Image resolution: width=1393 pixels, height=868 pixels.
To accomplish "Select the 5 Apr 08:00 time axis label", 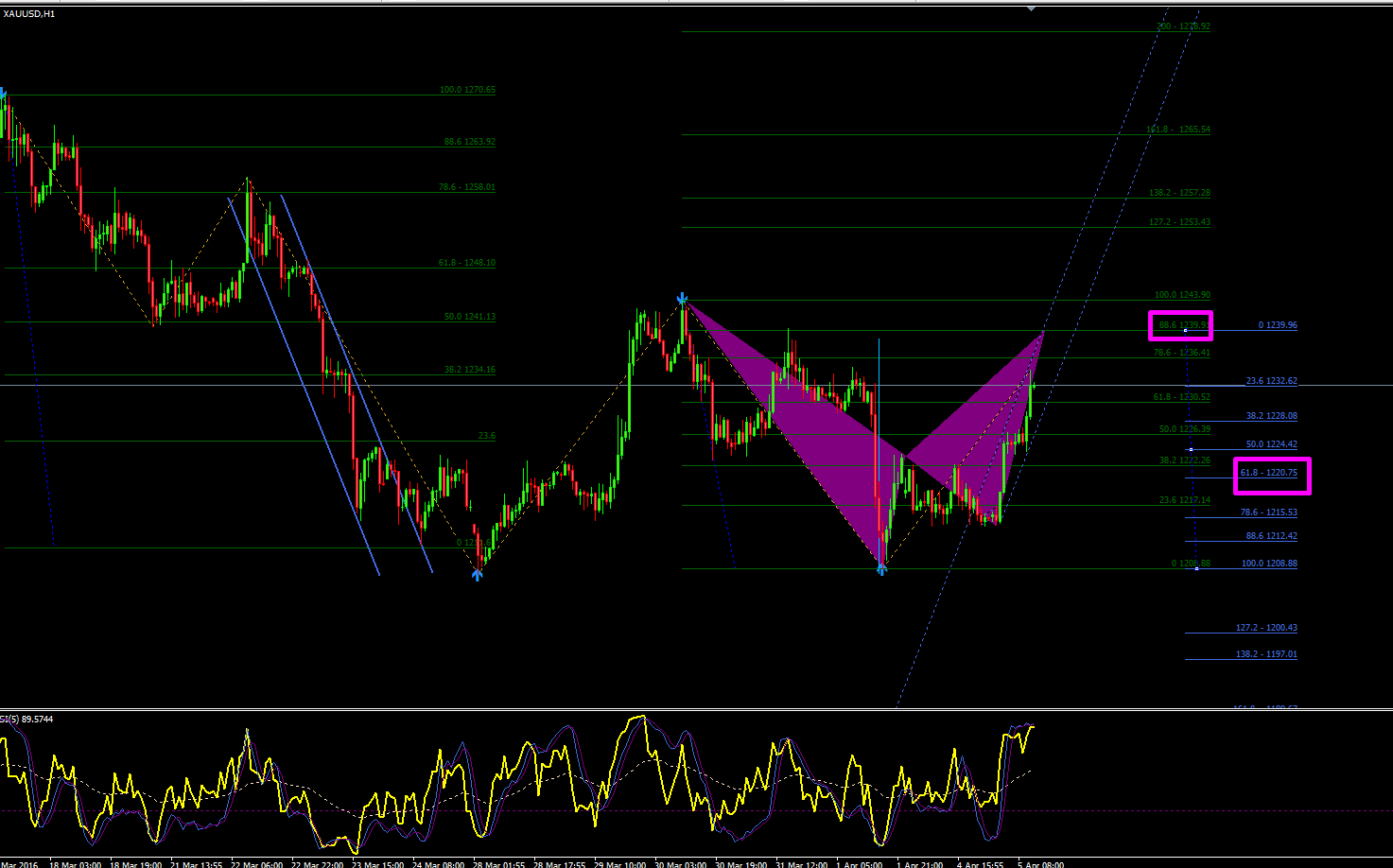I will pos(1040,864).
